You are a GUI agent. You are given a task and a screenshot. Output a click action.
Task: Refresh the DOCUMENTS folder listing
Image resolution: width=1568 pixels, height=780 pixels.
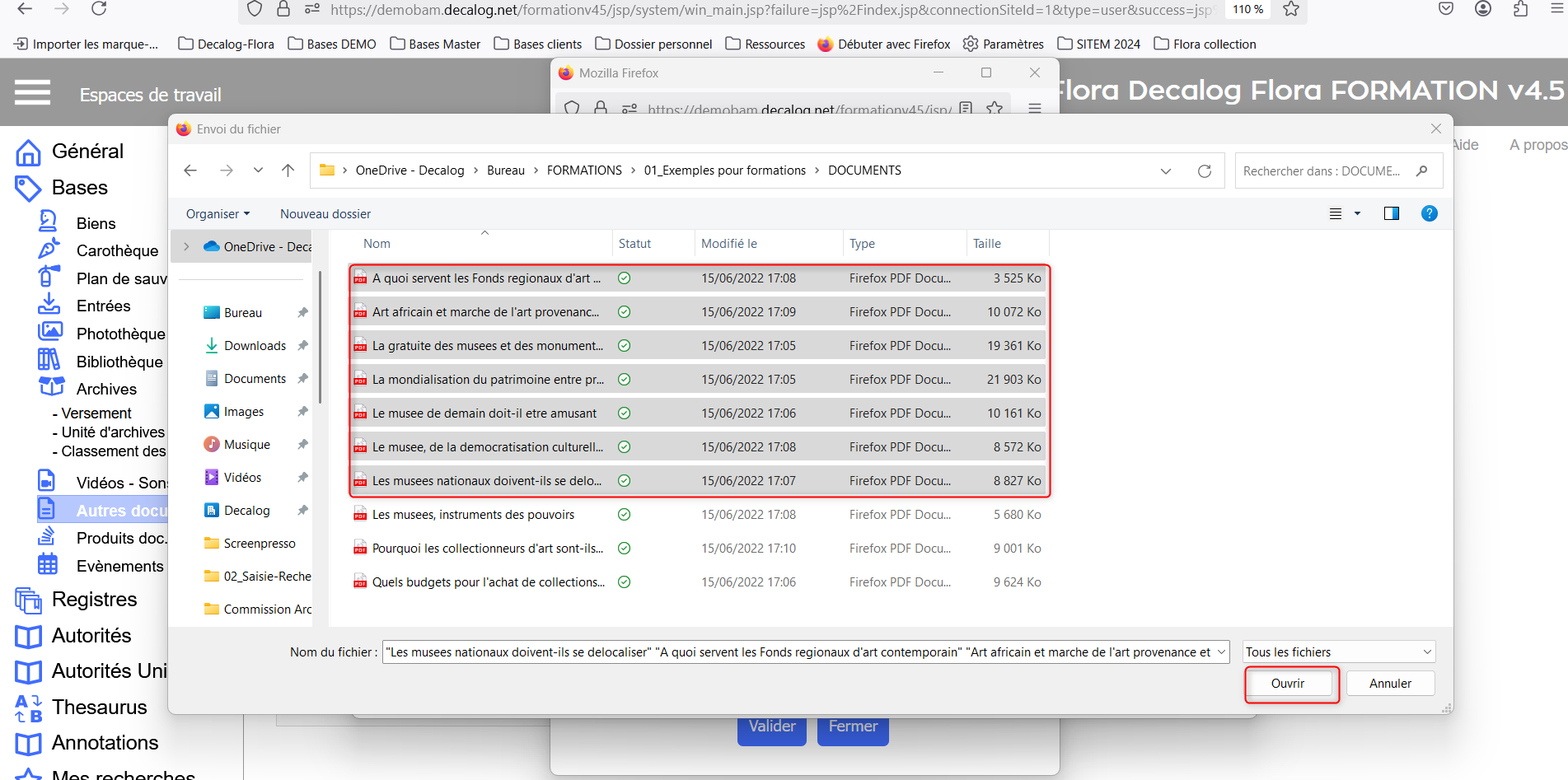(x=1204, y=171)
